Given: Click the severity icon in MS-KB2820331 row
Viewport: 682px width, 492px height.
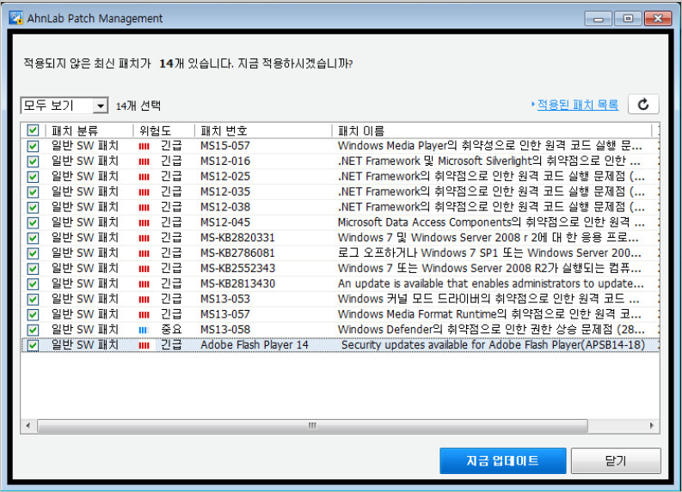Looking at the screenshot, I should pos(143,238).
